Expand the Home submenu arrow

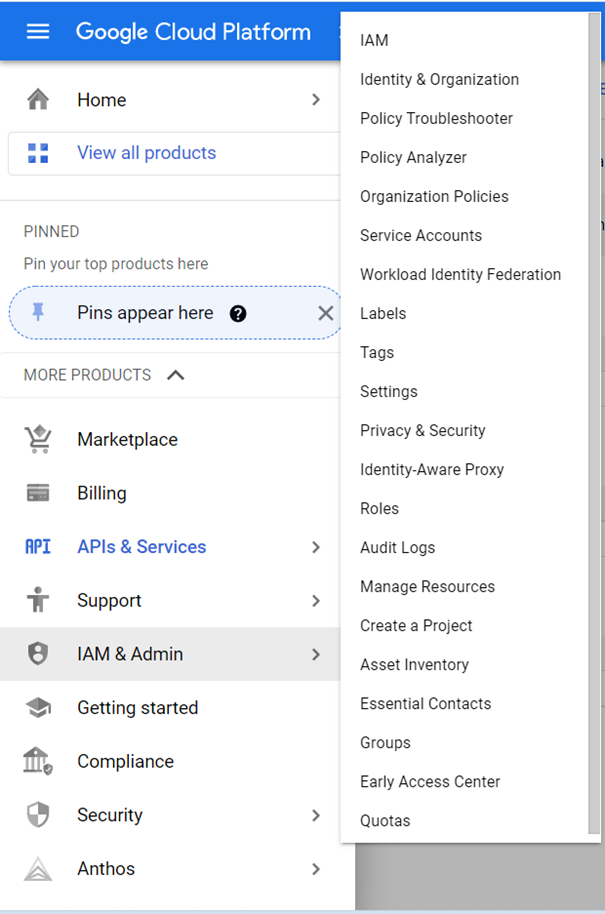tap(316, 100)
